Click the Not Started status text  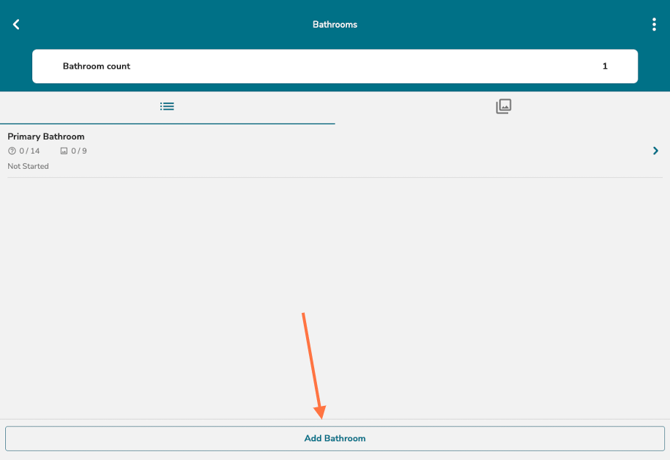(28, 166)
